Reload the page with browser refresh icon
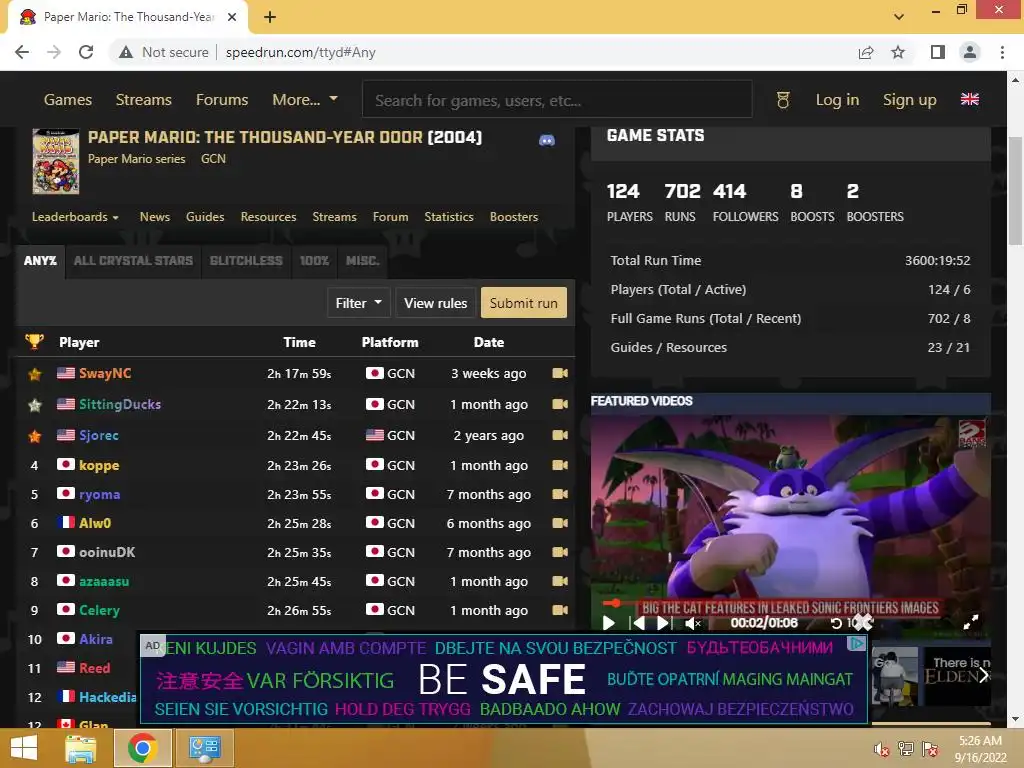Viewport: 1024px width, 768px height. click(x=86, y=52)
